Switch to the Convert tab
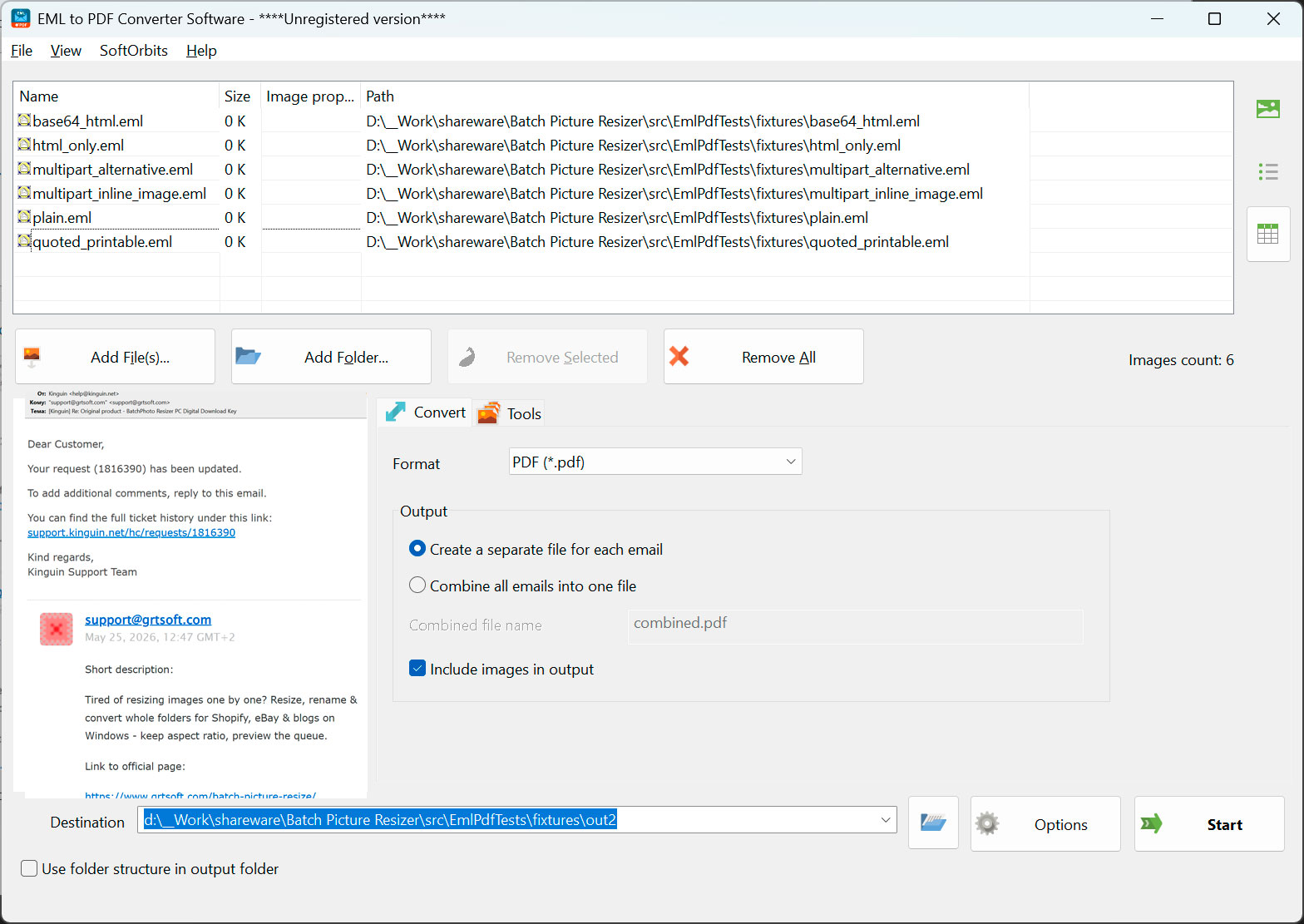1304x924 pixels. point(425,413)
